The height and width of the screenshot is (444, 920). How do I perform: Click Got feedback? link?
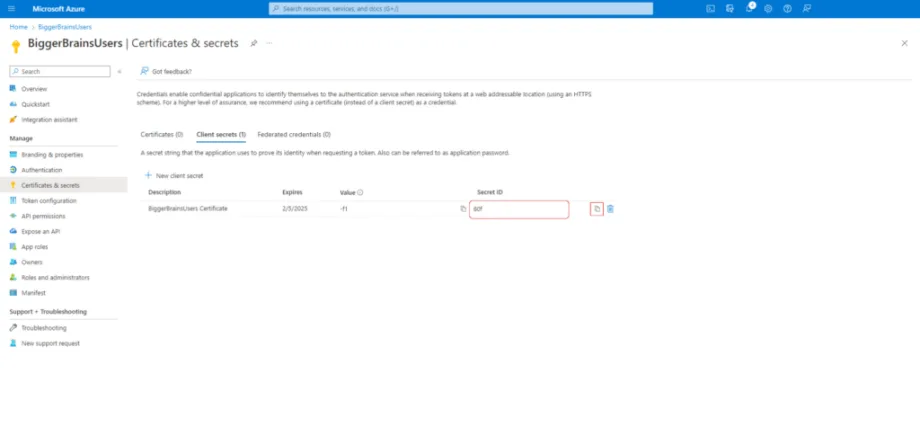[166, 72]
